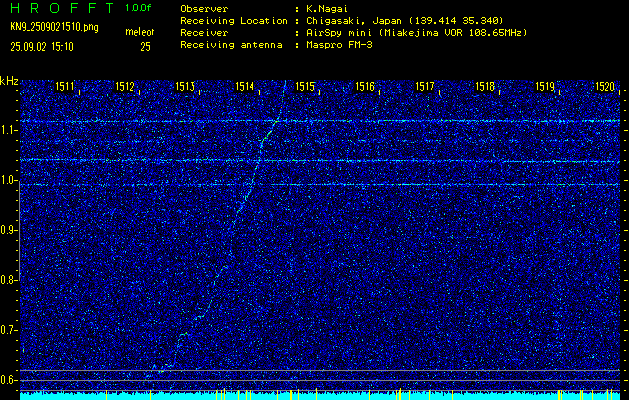Click the gray range bar beside the frequency axis
This screenshot has height=400, width=629.
point(20,230)
